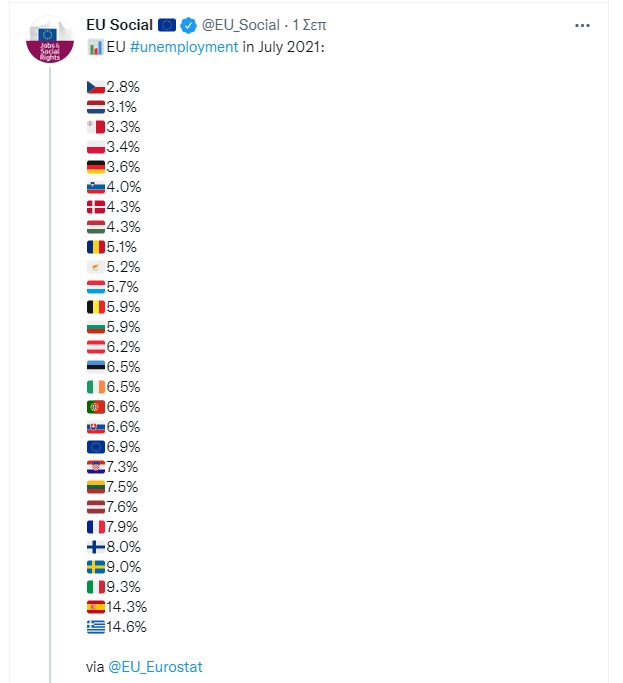Click the Belgian flag beside 5.9%
The image size is (623, 683).
click(x=96, y=307)
